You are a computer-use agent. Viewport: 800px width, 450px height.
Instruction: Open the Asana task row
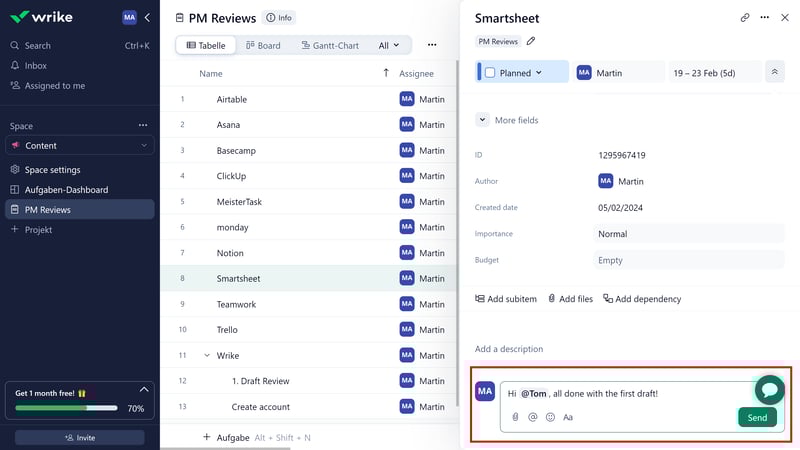tap(308, 124)
